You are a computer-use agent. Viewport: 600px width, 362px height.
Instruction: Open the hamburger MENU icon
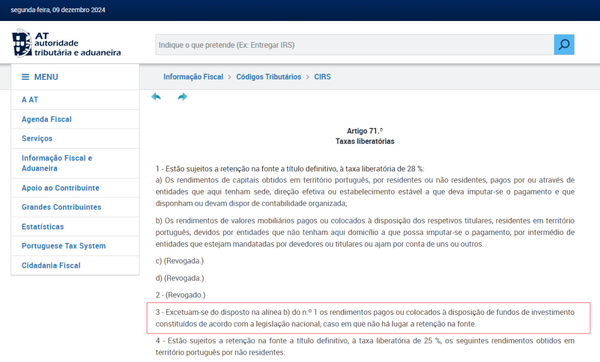tap(25, 77)
